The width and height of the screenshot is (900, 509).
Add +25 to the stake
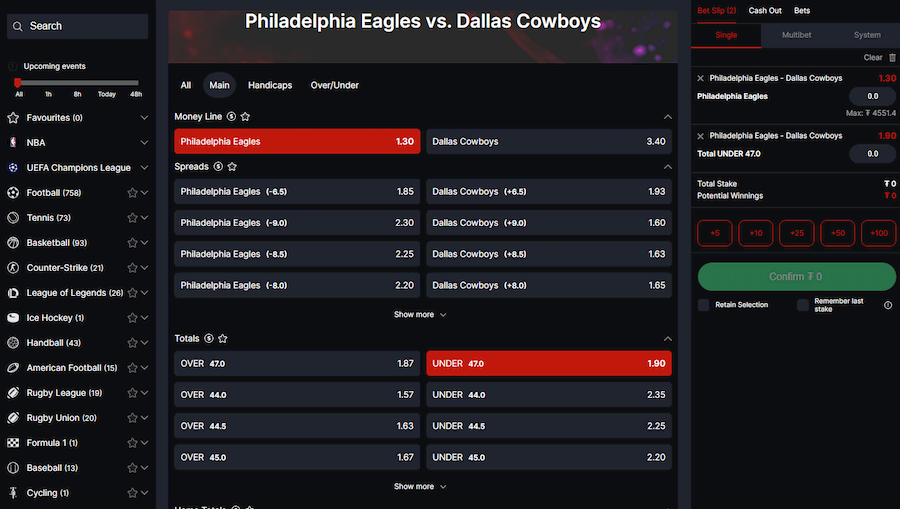click(797, 233)
